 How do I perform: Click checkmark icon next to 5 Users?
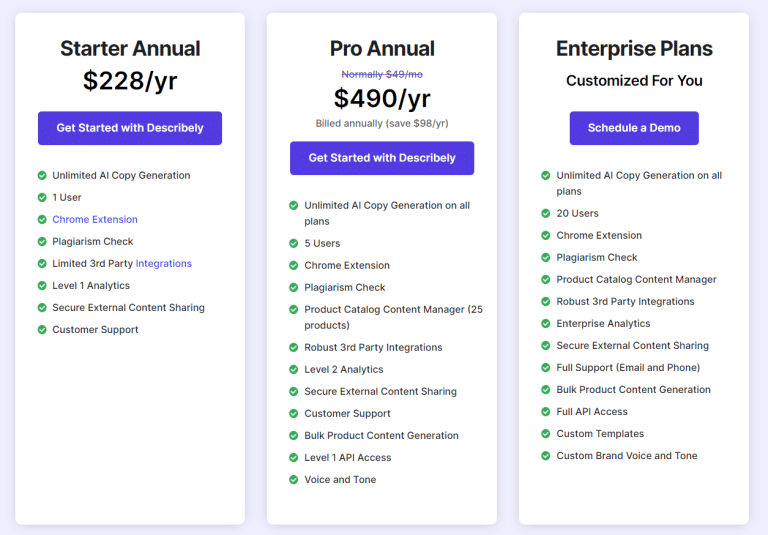click(294, 243)
